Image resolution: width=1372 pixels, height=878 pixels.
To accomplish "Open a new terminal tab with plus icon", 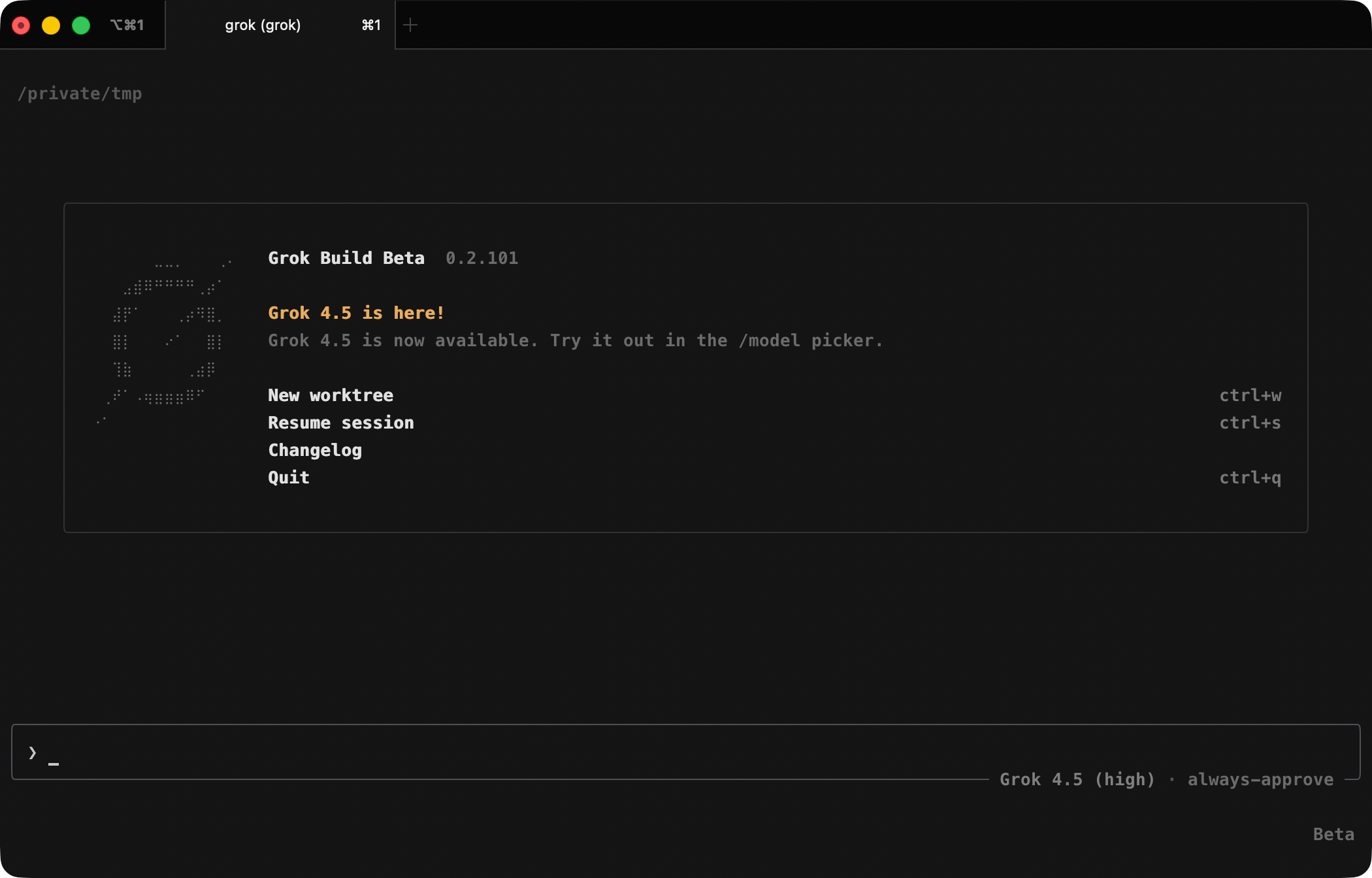I will pyautogui.click(x=410, y=25).
